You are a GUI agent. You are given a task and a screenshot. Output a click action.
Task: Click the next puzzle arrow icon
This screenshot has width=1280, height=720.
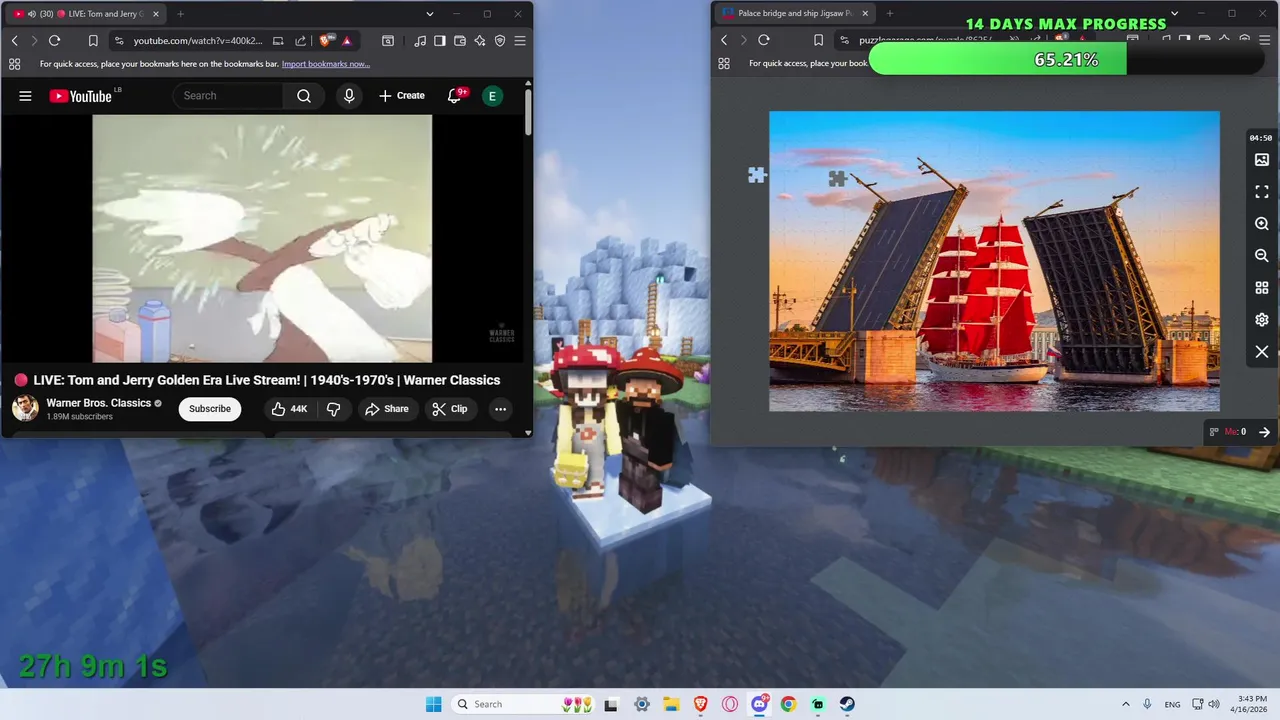[x=1264, y=432]
